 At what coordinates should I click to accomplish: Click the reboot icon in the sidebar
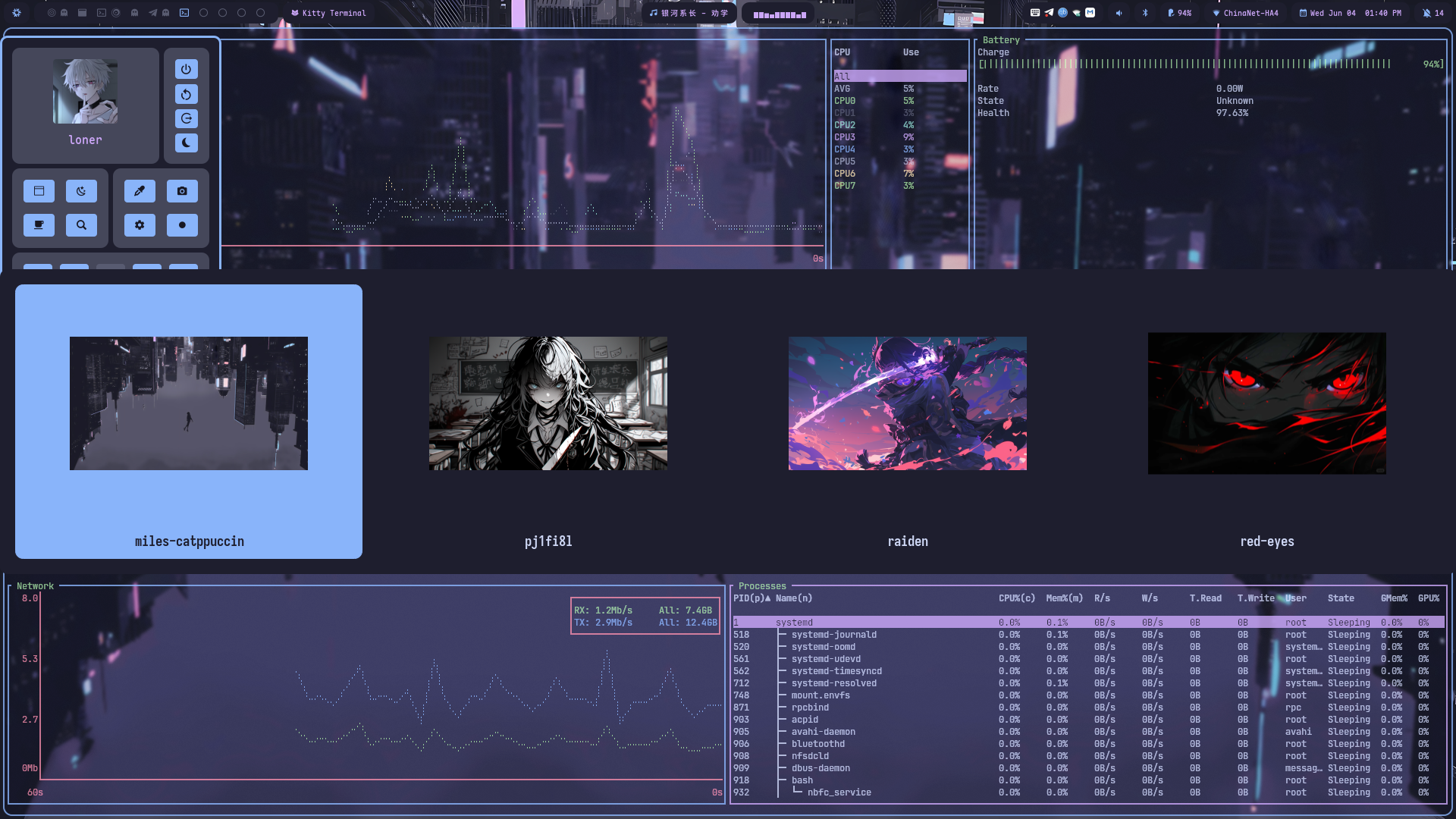186,93
